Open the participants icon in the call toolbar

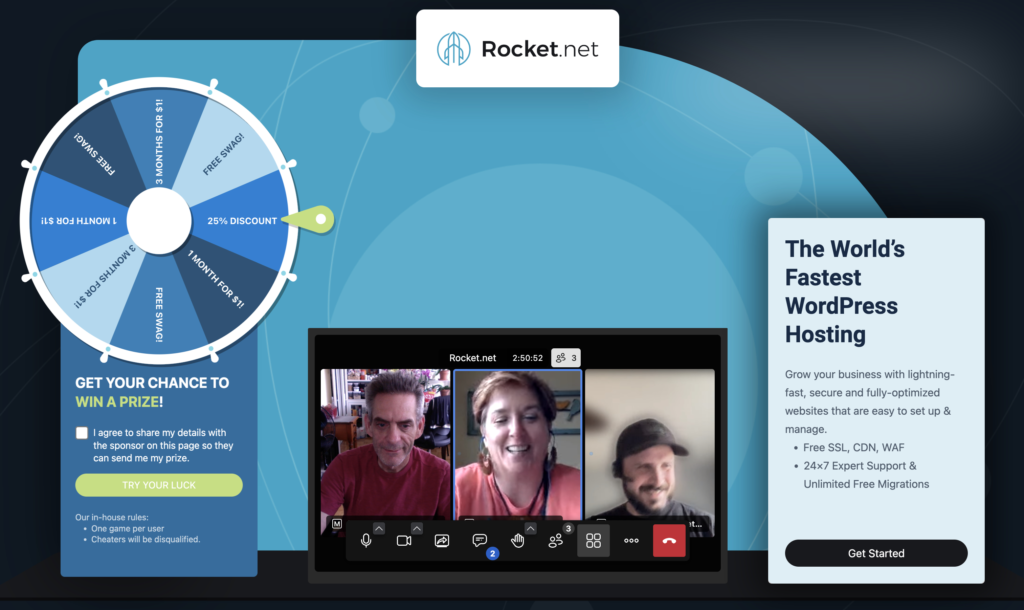click(x=556, y=541)
